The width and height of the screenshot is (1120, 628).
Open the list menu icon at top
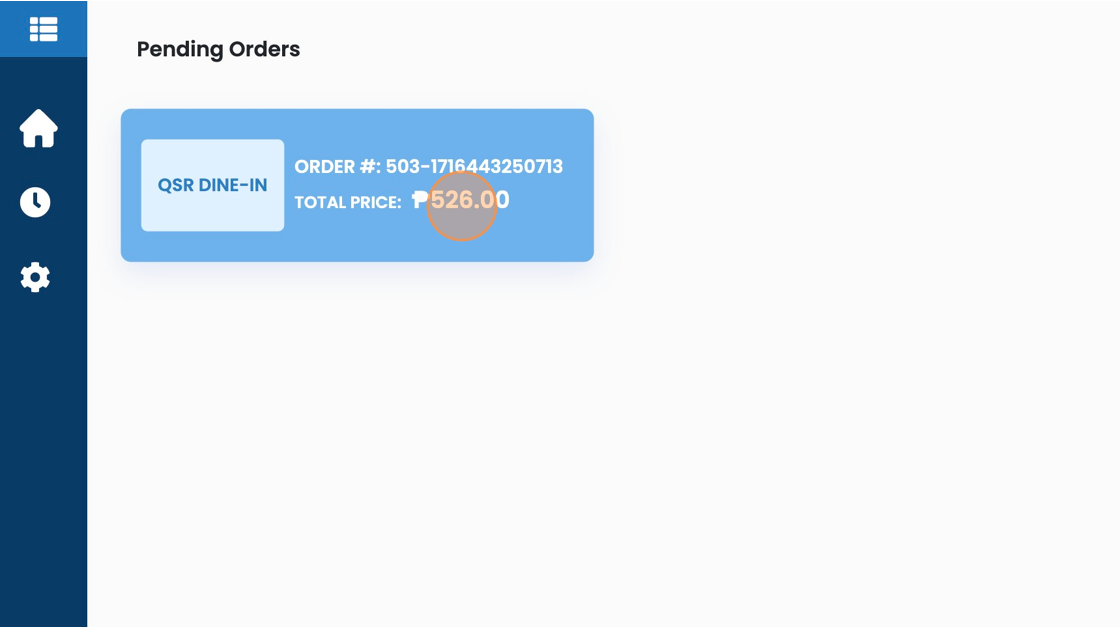44,29
